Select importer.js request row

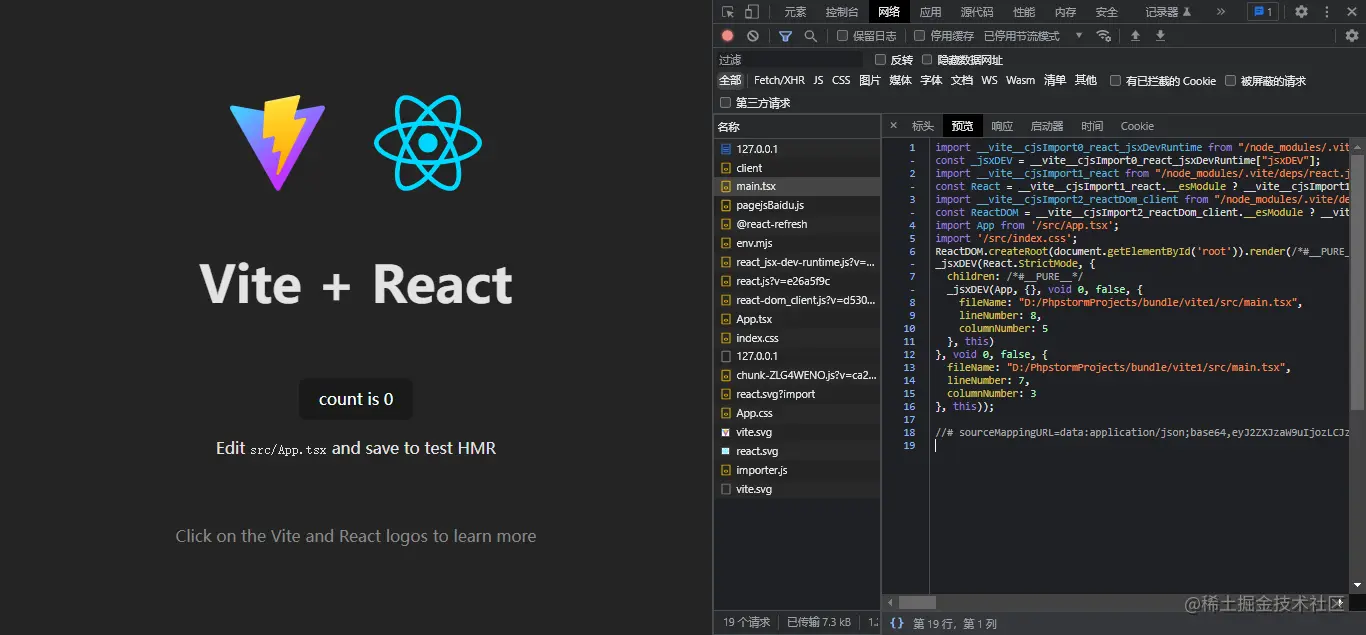[797, 470]
